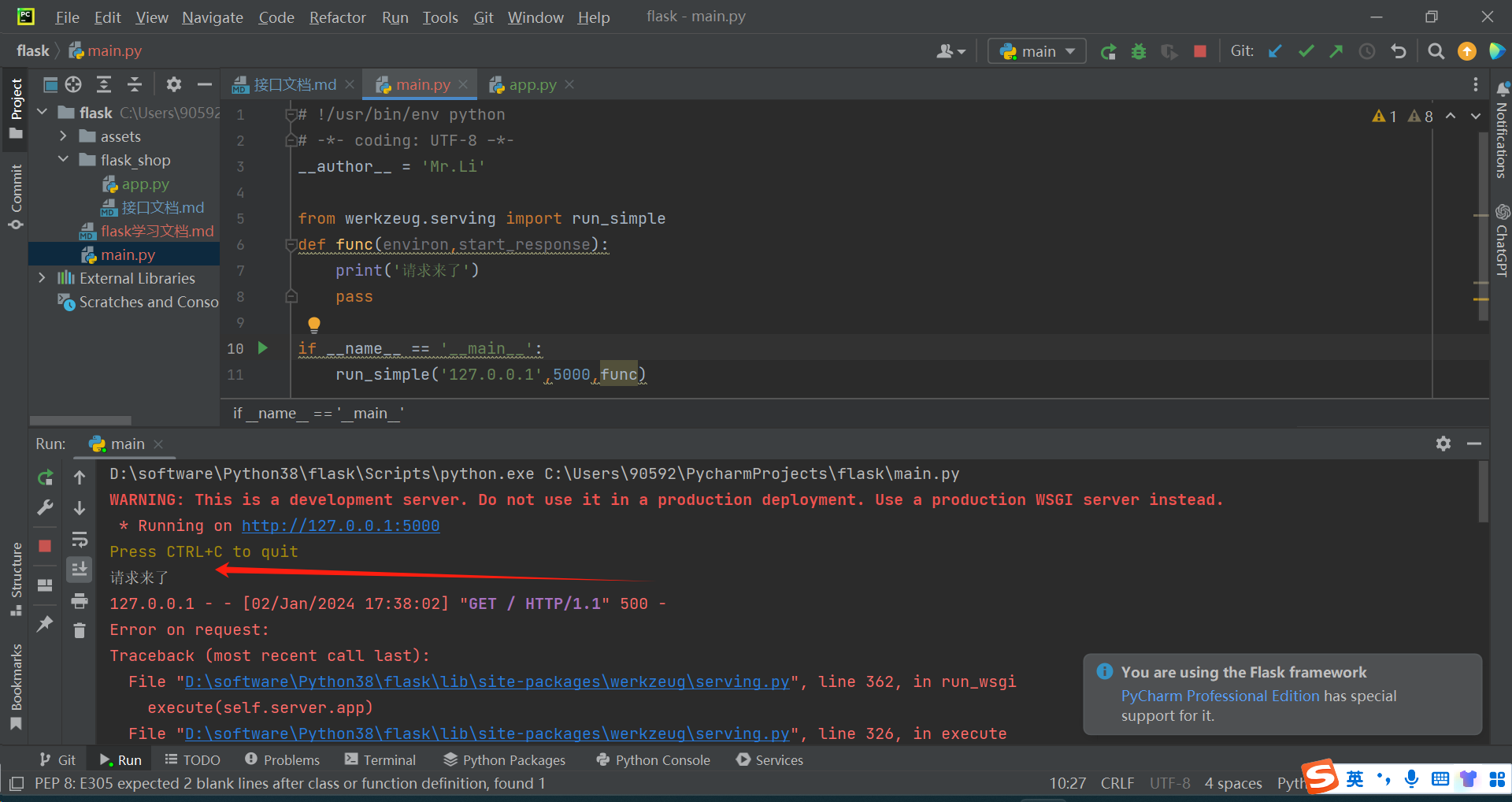This screenshot has height=802, width=1512.
Task: Open the Python Packages tool window
Action: click(504, 759)
